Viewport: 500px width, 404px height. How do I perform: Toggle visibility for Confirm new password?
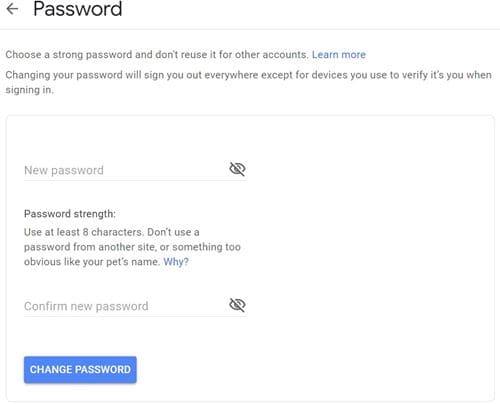click(237, 305)
